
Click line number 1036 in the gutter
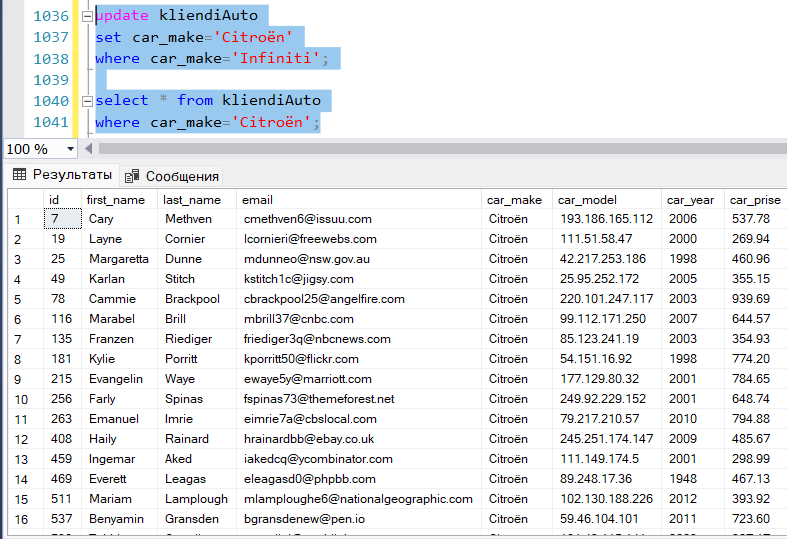[x=51, y=17]
